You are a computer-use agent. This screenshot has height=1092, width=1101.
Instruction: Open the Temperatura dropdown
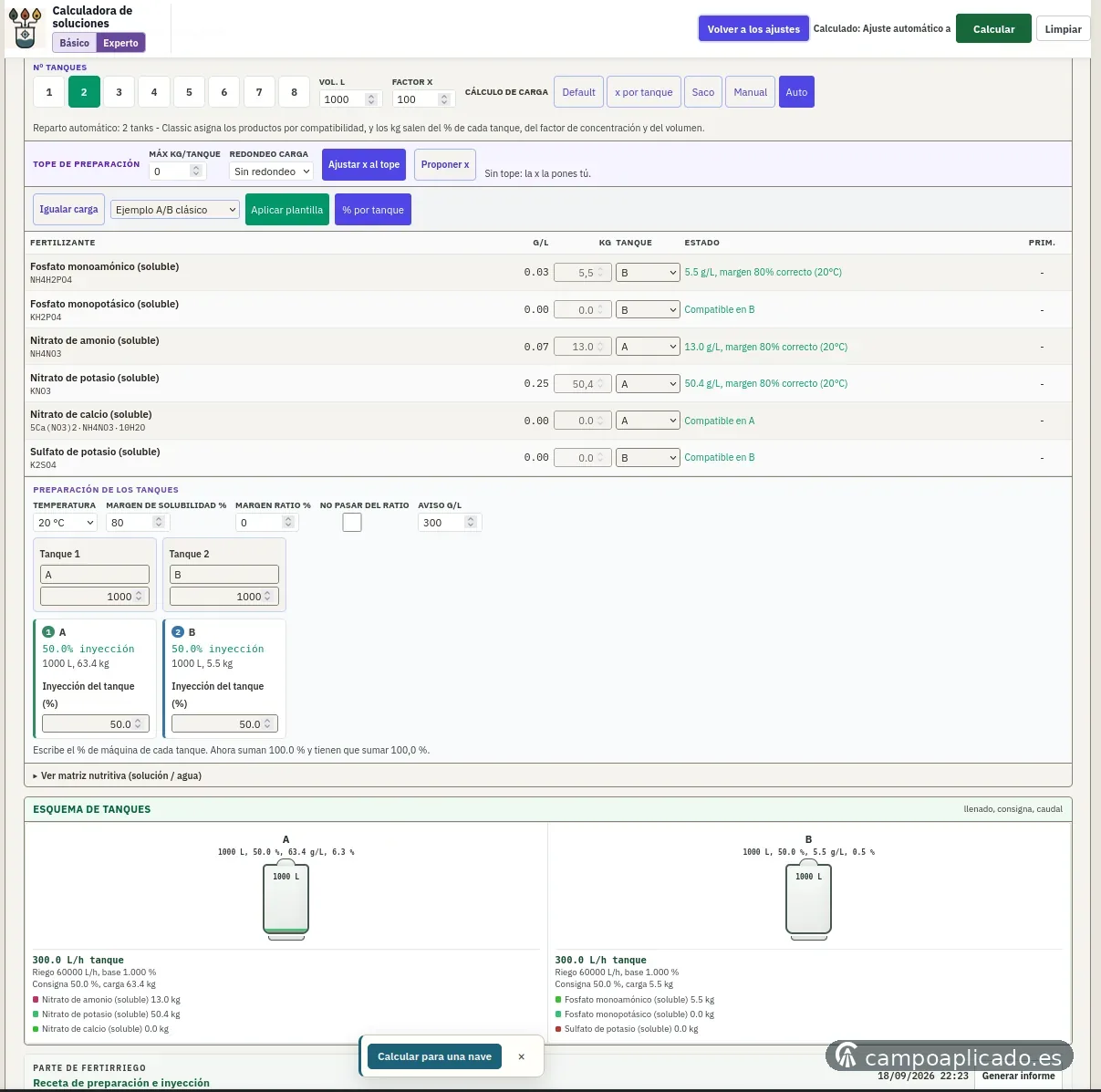65,523
